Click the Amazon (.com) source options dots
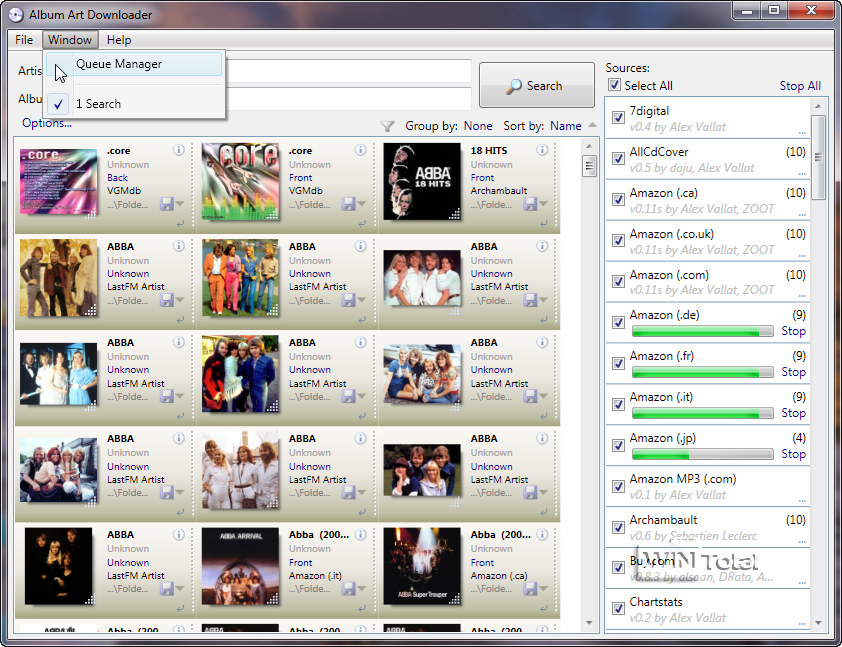Screen dimensions: 842x647 coord(802,296)
